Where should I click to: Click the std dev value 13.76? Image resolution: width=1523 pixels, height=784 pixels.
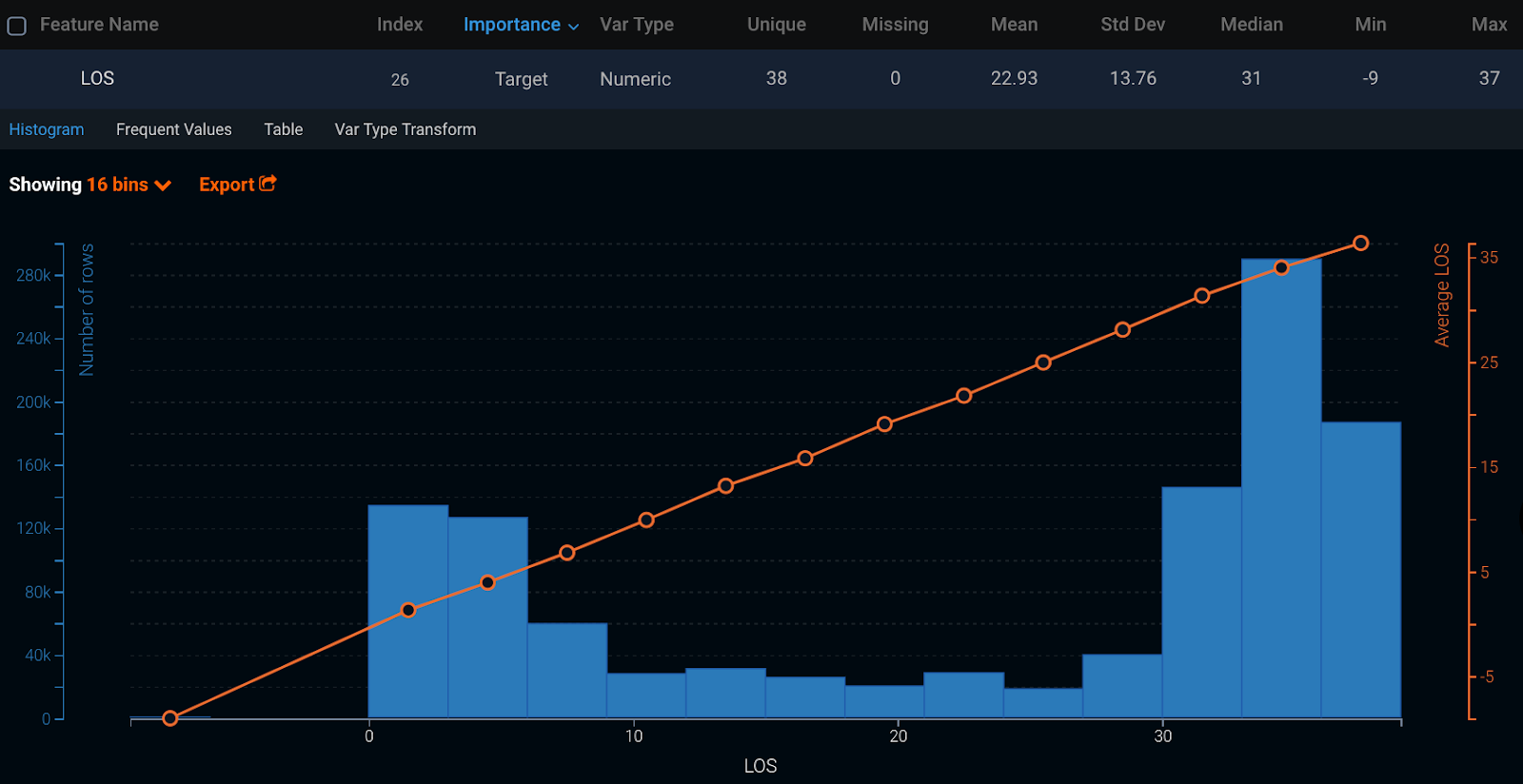[x=1133, y=78]
